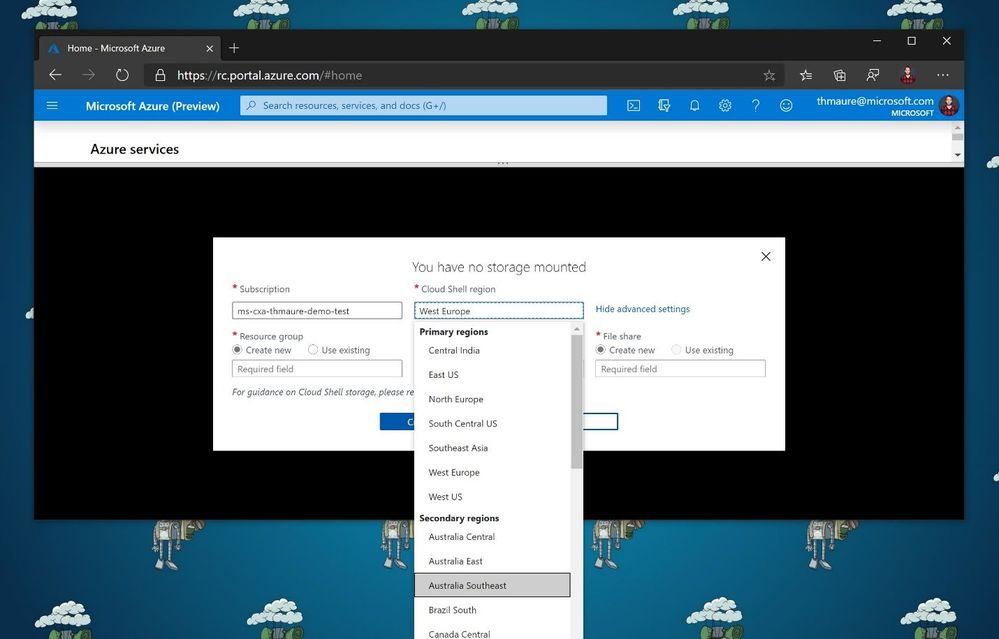The image size is (999, 639).
Task: Choose Brazil South region
Action: click(492, 610)
